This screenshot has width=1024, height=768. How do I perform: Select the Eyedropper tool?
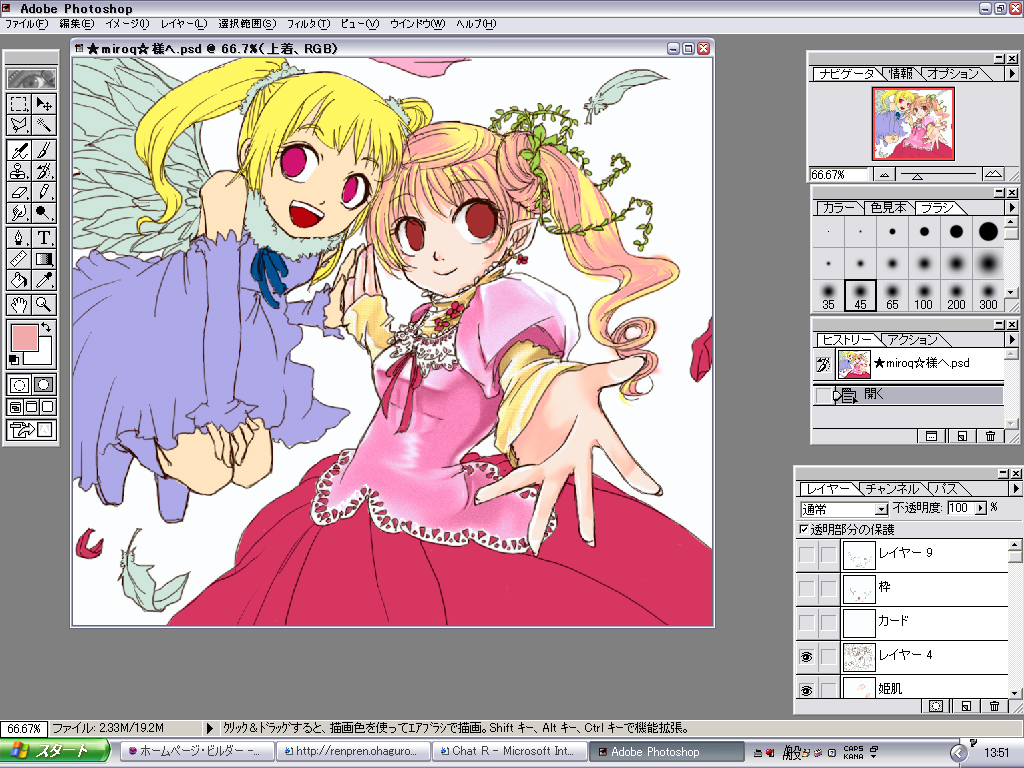tap(43, 280)
